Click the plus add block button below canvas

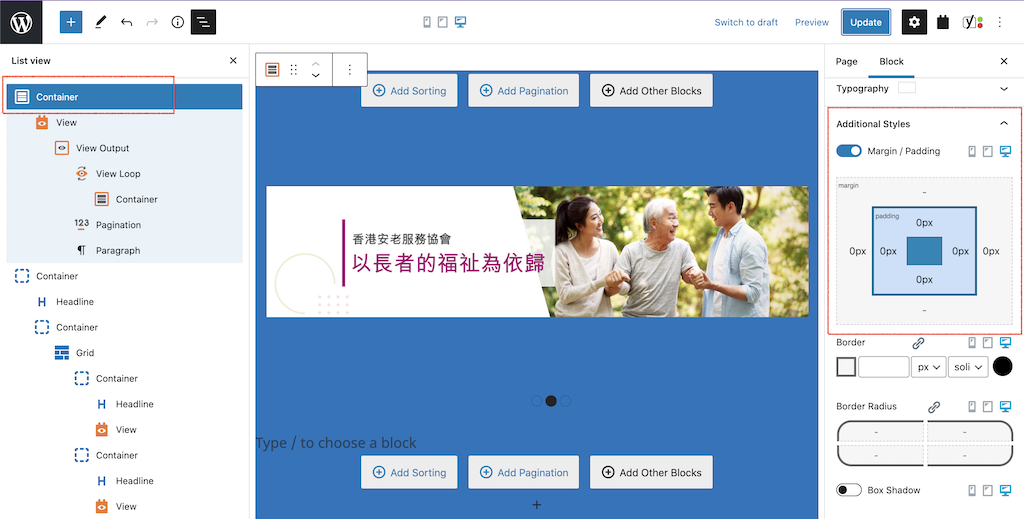tap(537, 505)
